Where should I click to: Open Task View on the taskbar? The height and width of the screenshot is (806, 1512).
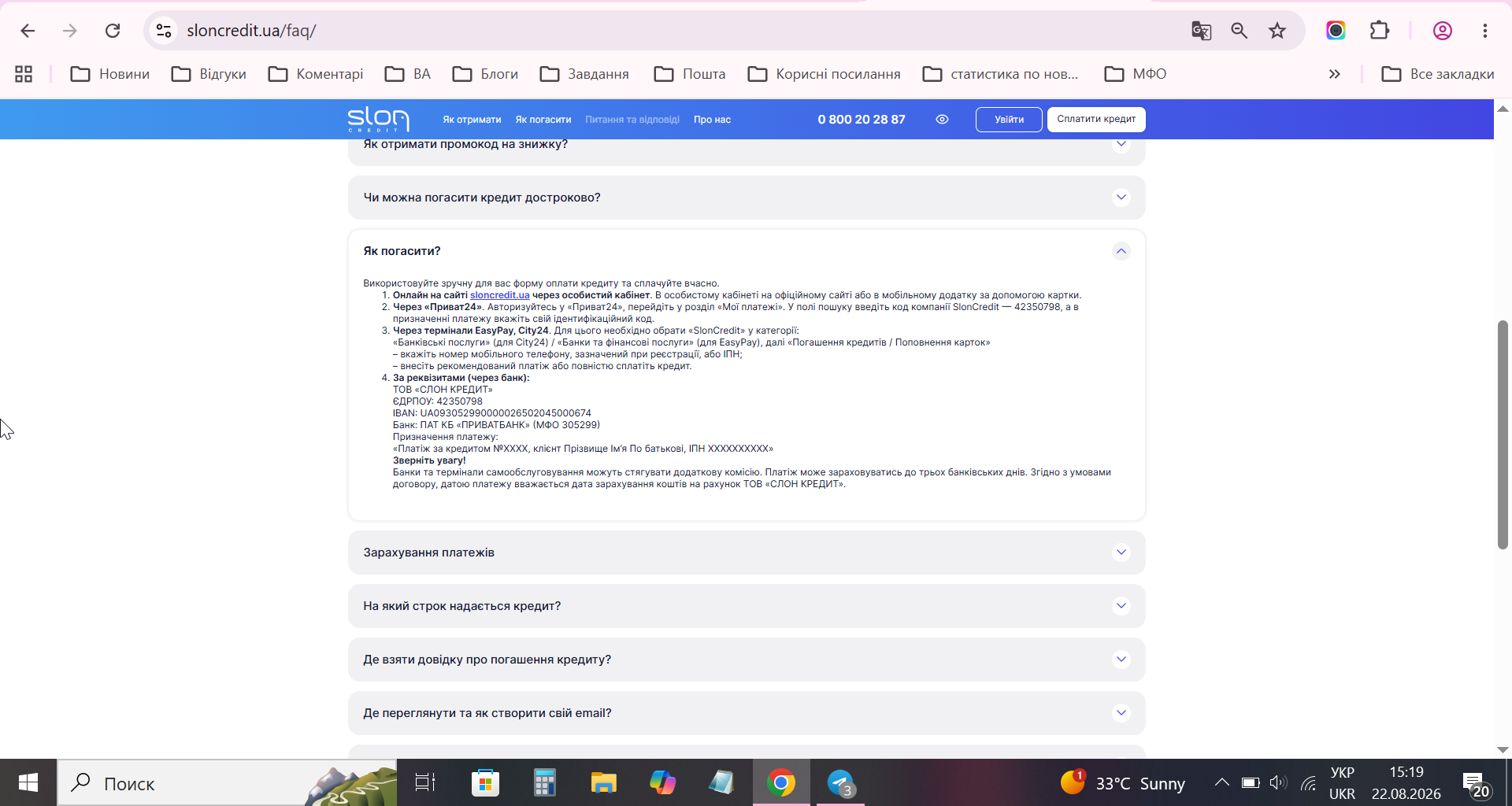coord(425,782)
